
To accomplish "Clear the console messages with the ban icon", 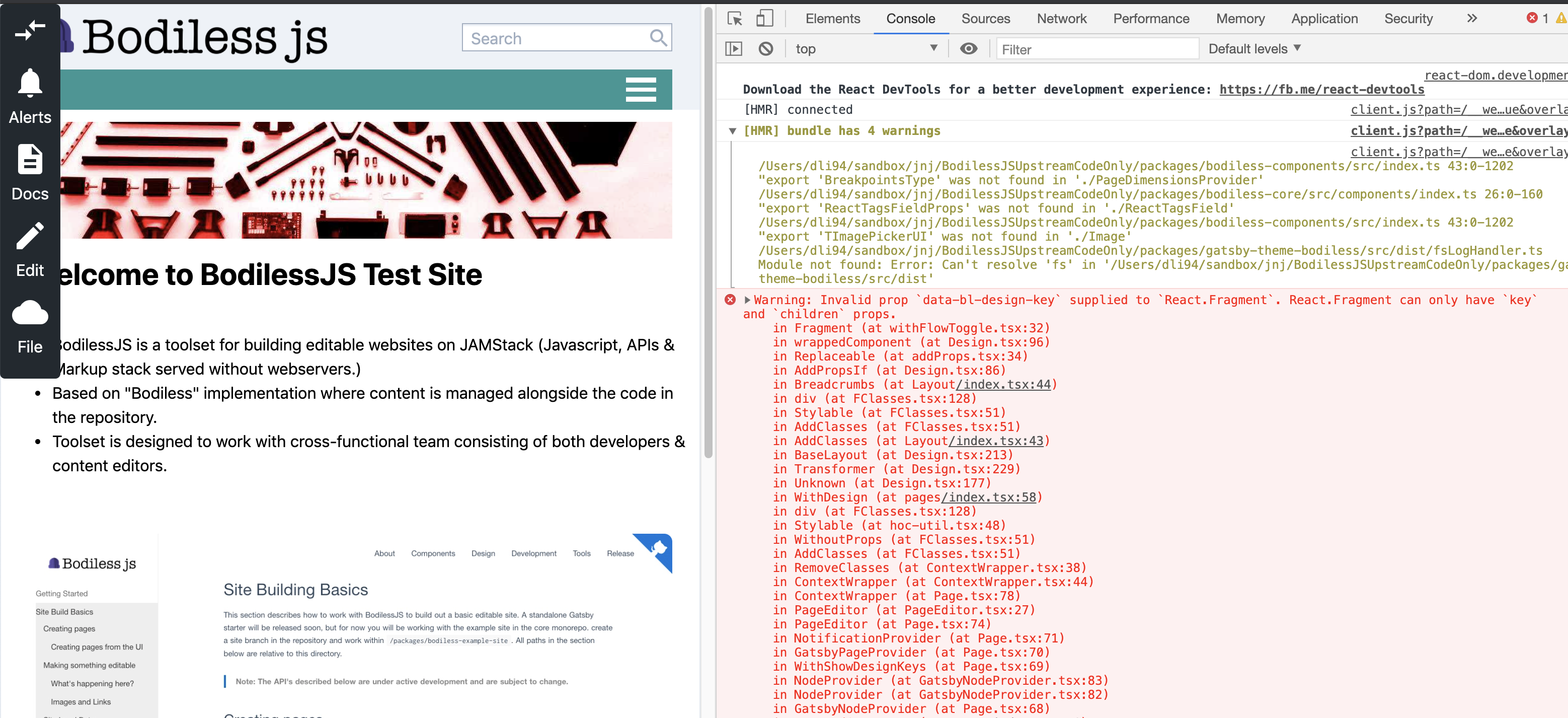I will [766, 48].
